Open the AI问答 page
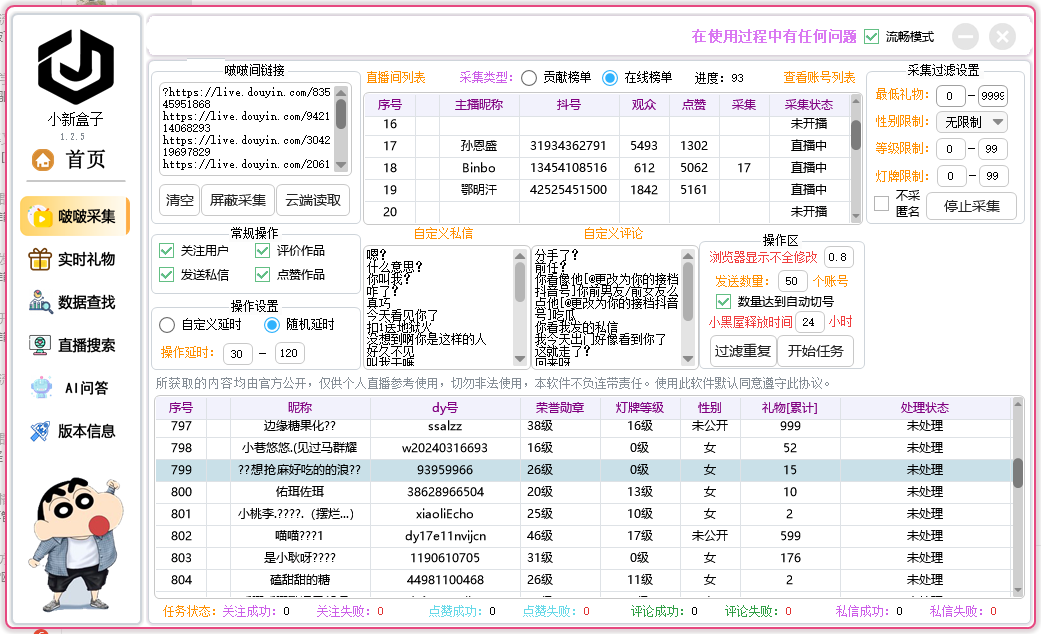 click(x=74, y=388)
